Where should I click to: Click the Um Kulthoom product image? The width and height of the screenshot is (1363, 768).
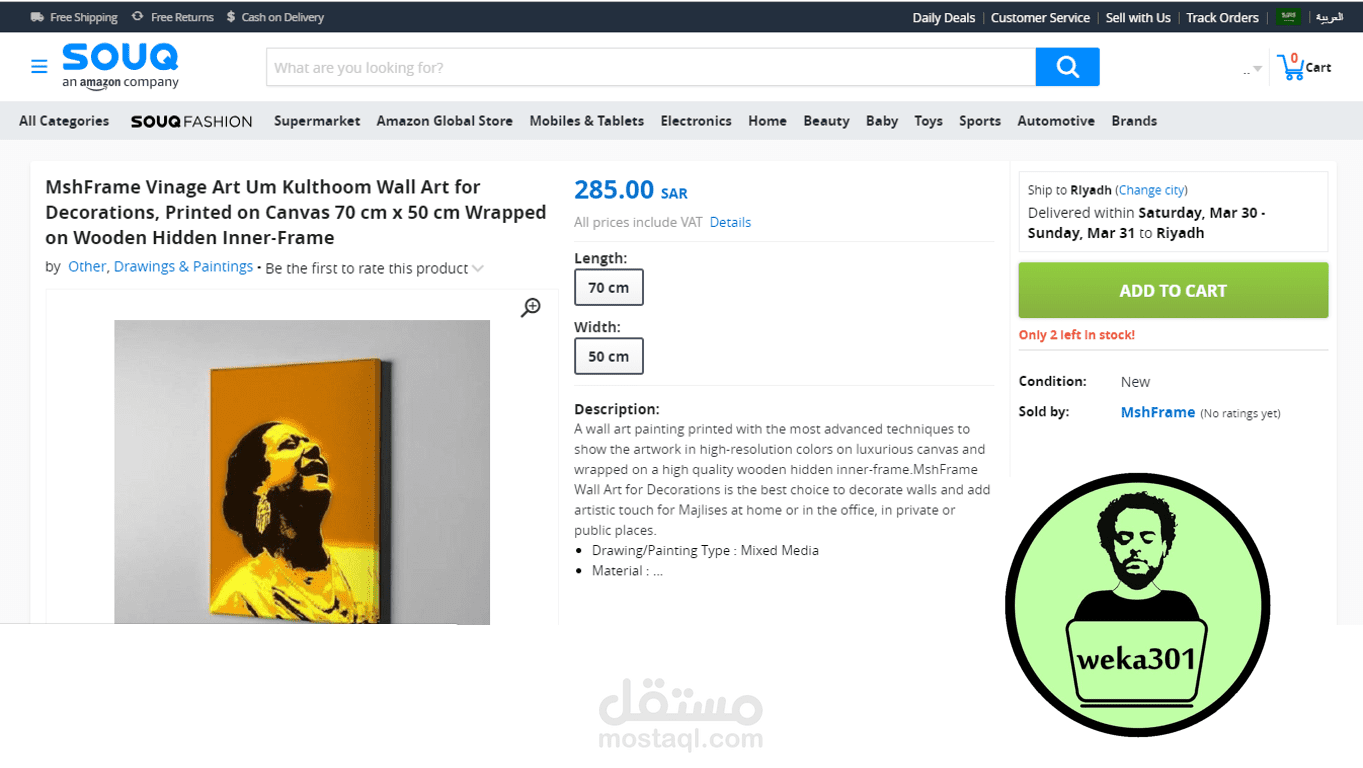(302, 472)
